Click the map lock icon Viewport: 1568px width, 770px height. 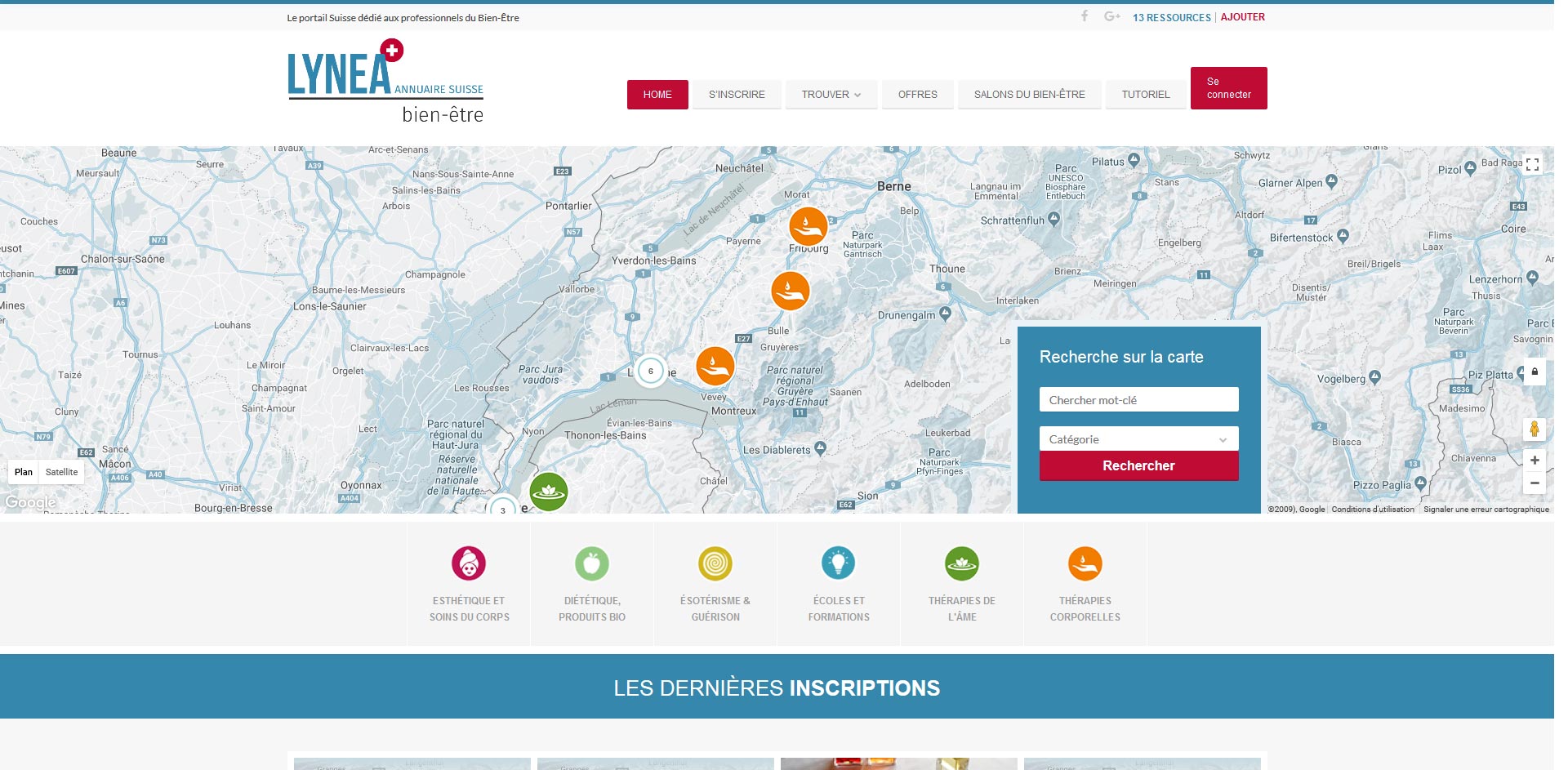[1535, 372]
